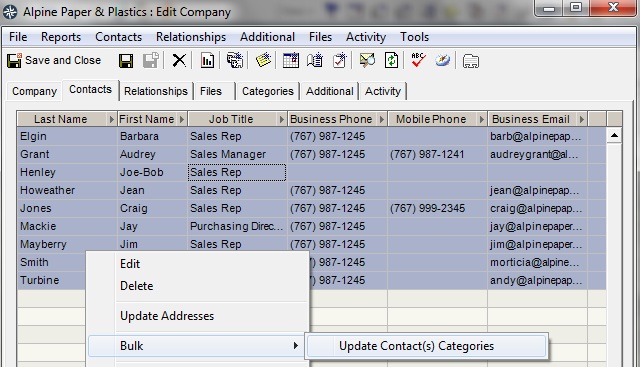Click the compass web browser icon
Image resolution: width=640 pixels, height=367 pixels.
click(442, 61)
